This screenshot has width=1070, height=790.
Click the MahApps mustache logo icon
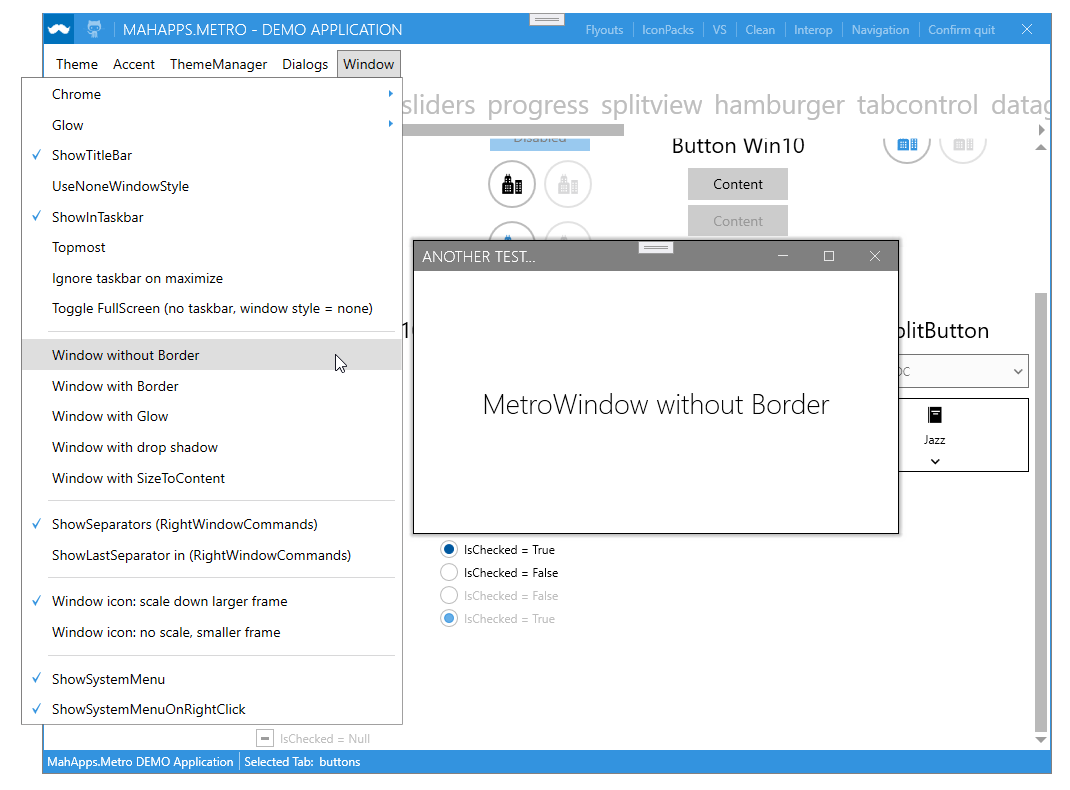[x=58, y=29]
